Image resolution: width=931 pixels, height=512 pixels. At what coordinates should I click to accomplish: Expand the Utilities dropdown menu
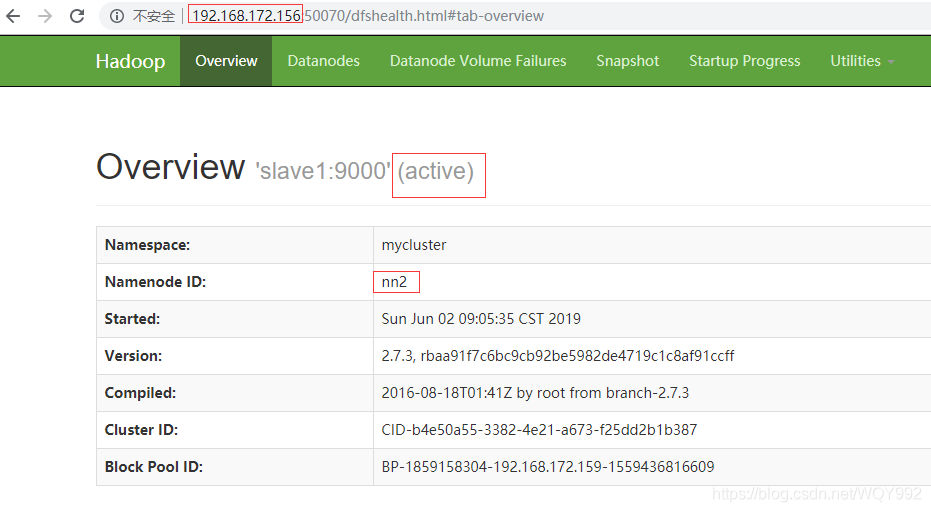(862, 61)
